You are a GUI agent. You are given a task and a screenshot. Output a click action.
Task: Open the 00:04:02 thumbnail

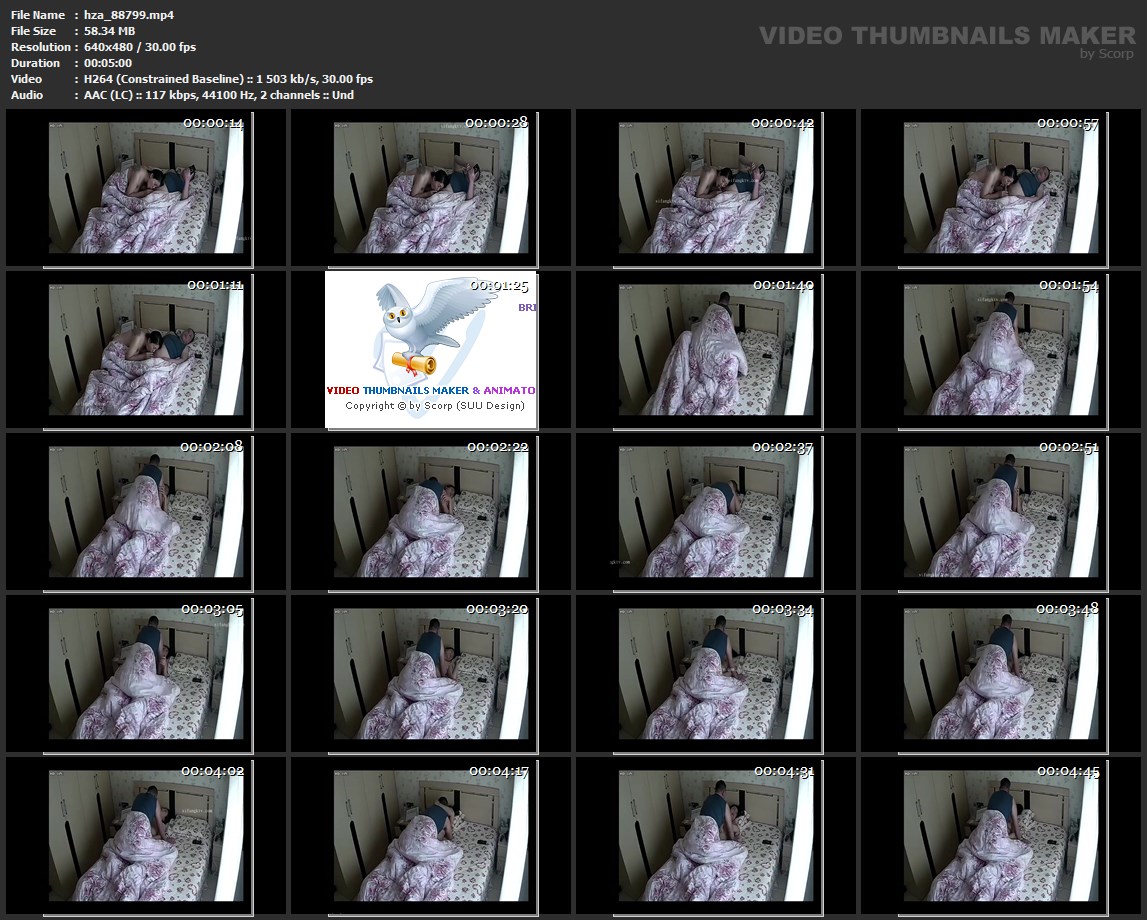(x=146, y=836)
